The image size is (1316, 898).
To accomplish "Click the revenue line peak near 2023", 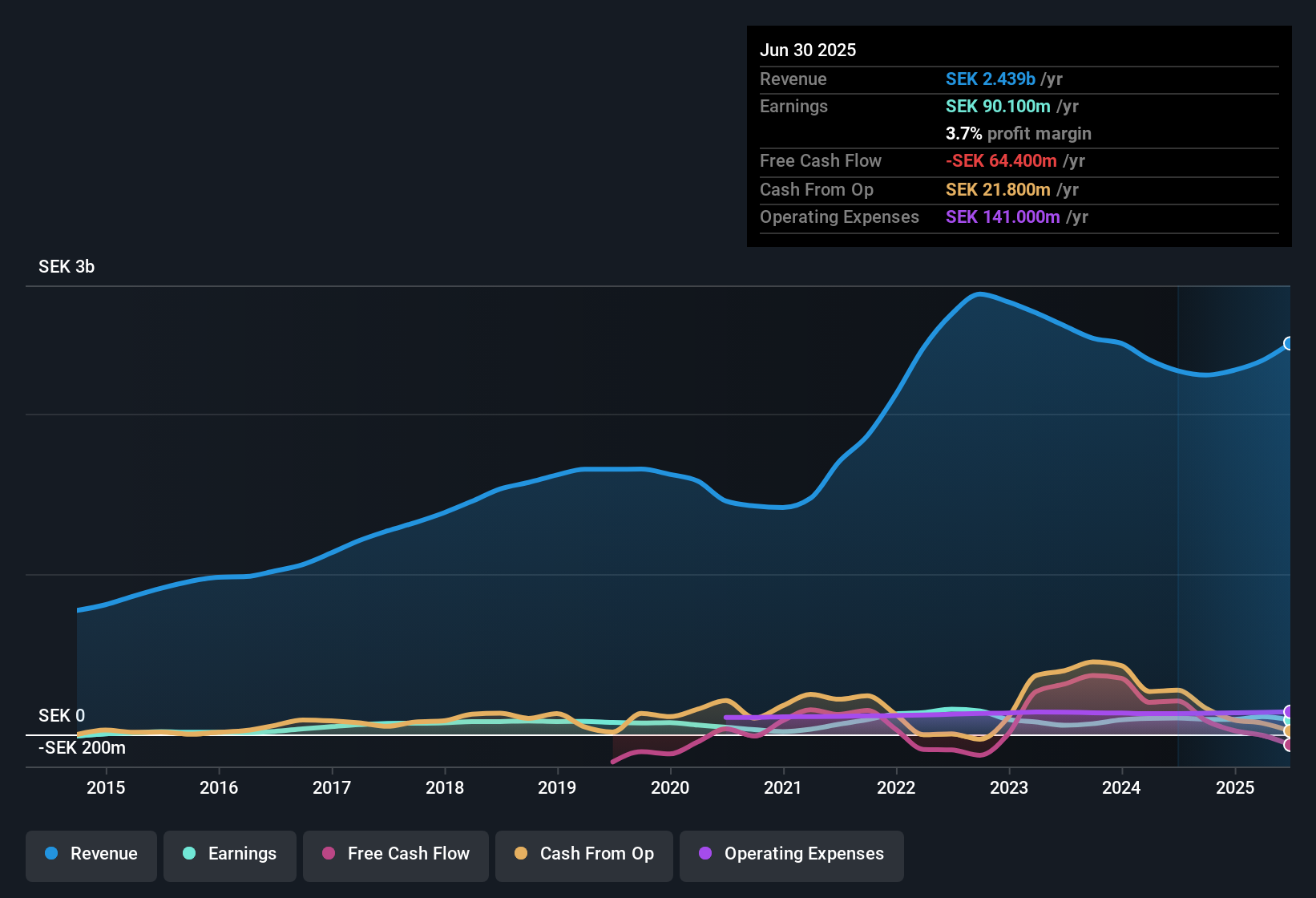I will [x=979, y=294].
